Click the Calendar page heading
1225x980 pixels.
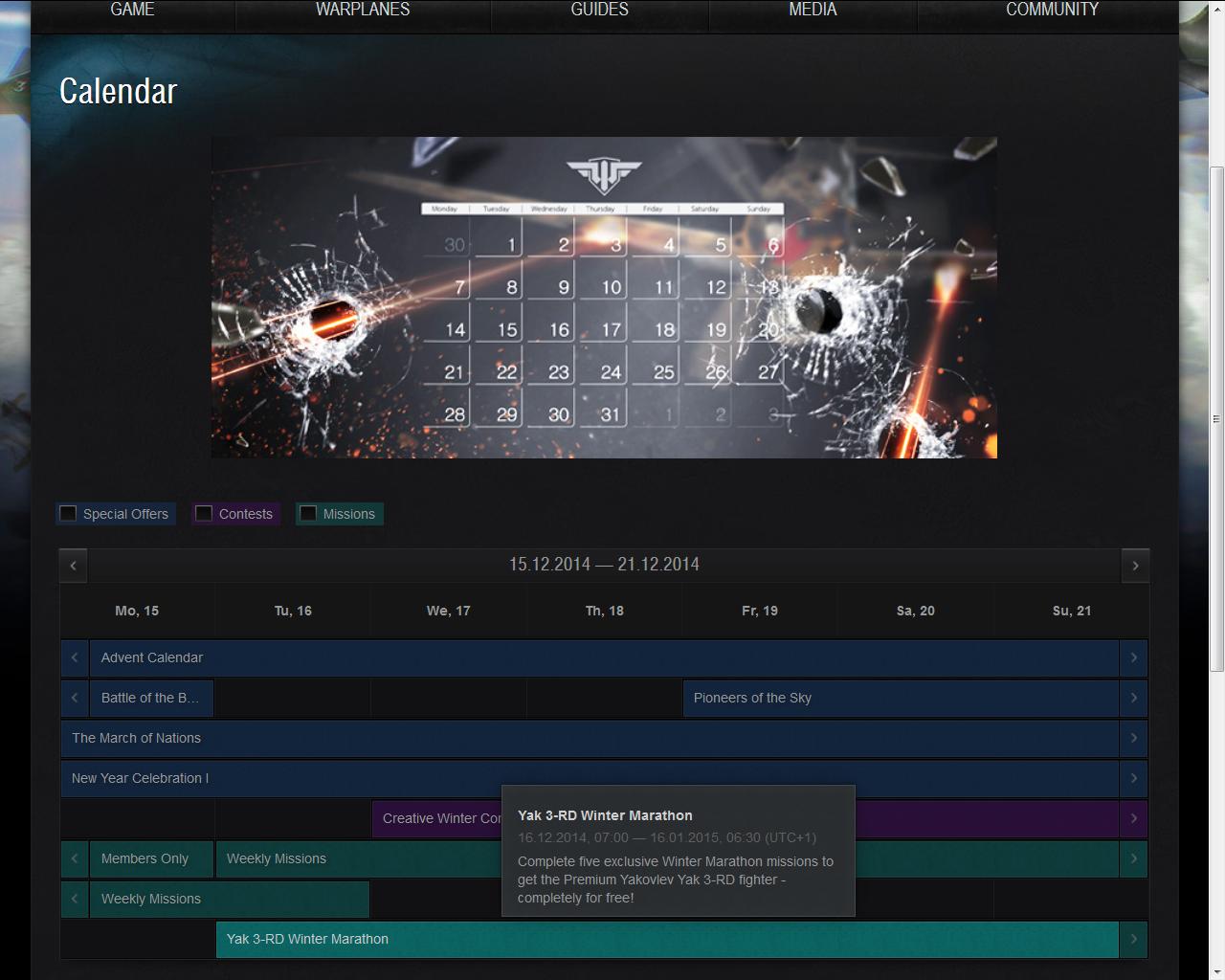(119, 91)
